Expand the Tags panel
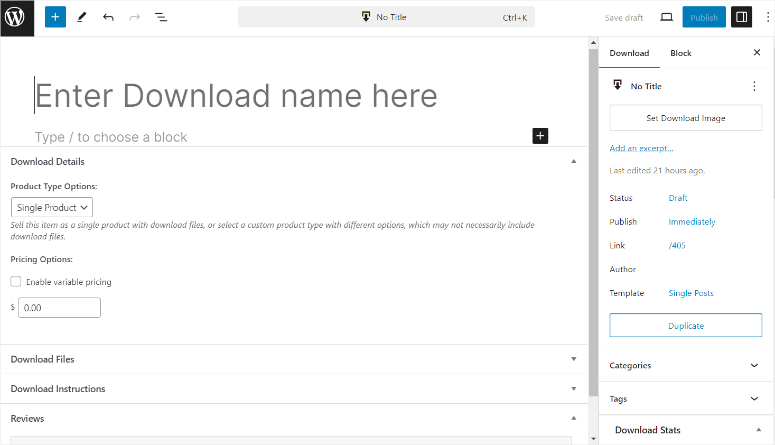Screen dimensions: 775x445 (x=684, y=399)
